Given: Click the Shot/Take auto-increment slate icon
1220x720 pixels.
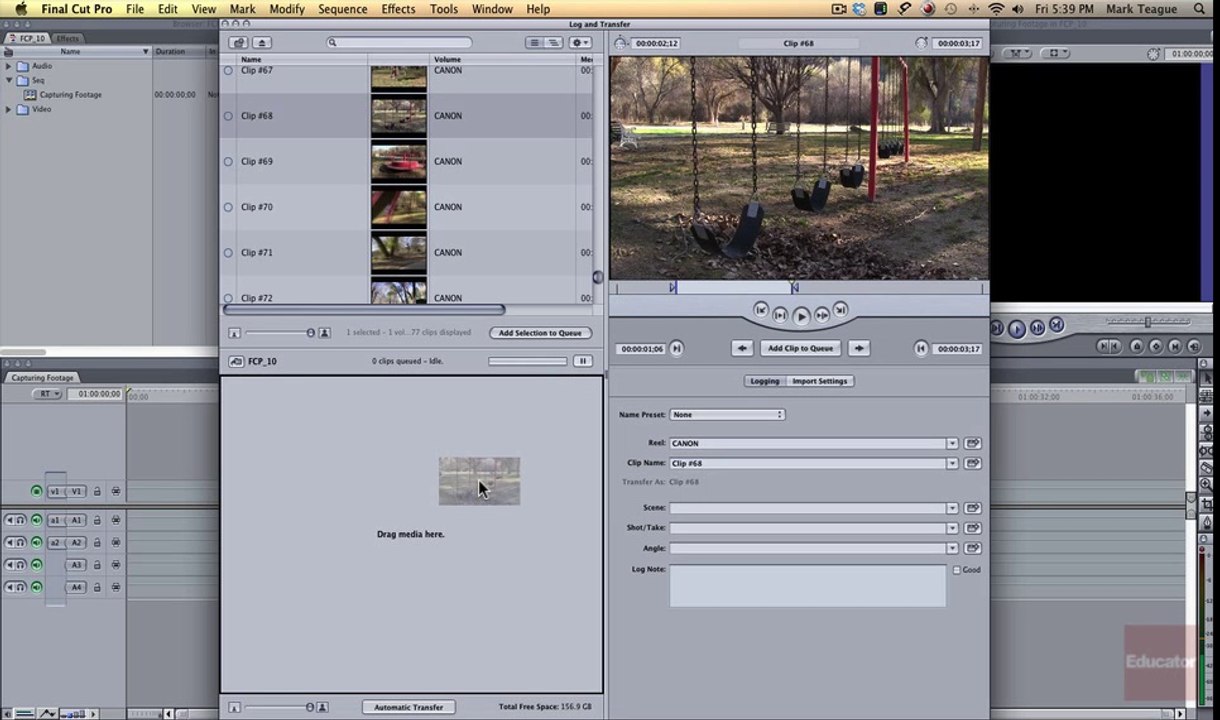Looking at the screenshot, I should point(972,528).
